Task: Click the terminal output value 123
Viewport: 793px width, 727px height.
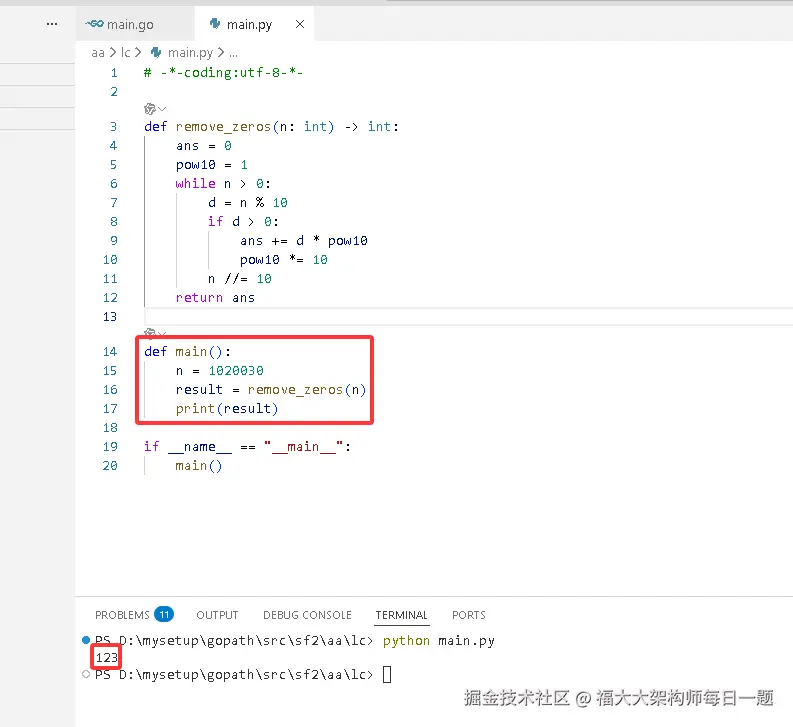Action: pos(107,657)
